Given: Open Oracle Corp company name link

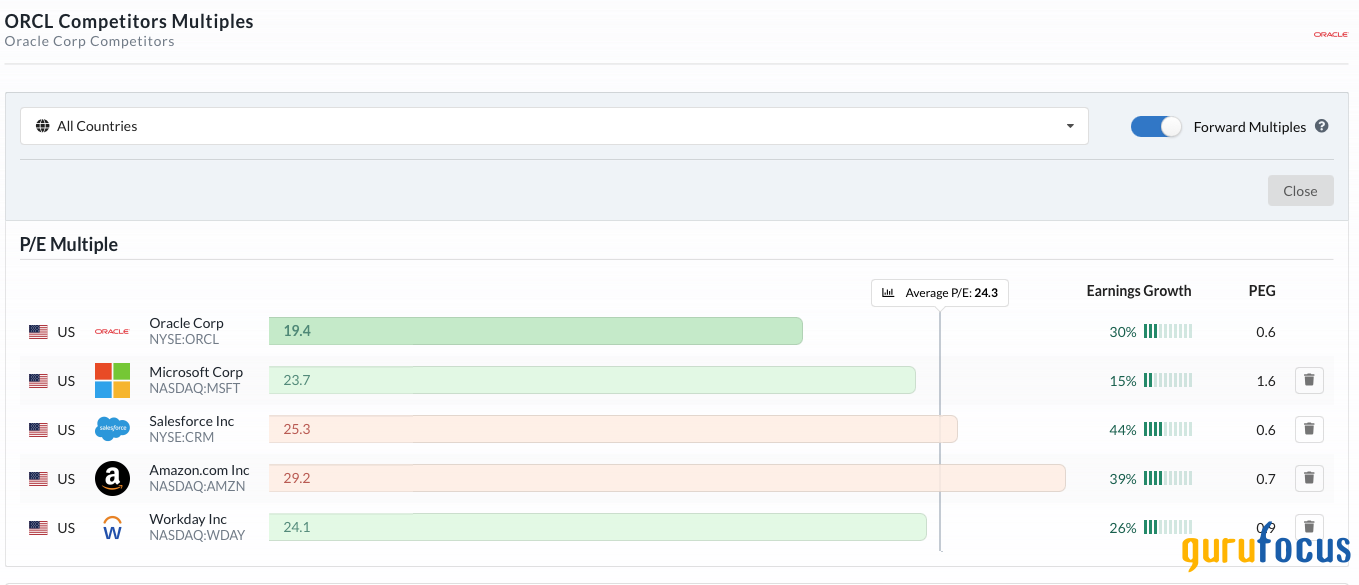Looking at the screenshot, I should [186, 323].
